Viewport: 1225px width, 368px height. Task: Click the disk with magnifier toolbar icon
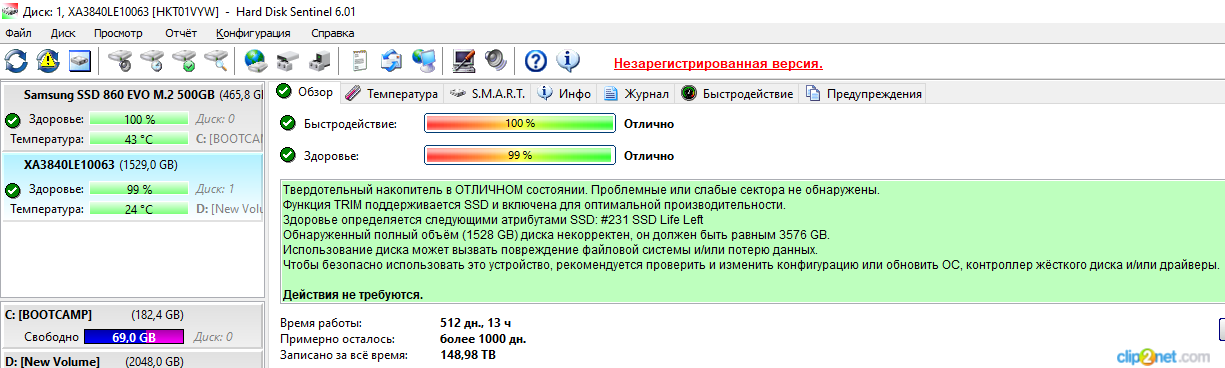click(x=216, y=61)
